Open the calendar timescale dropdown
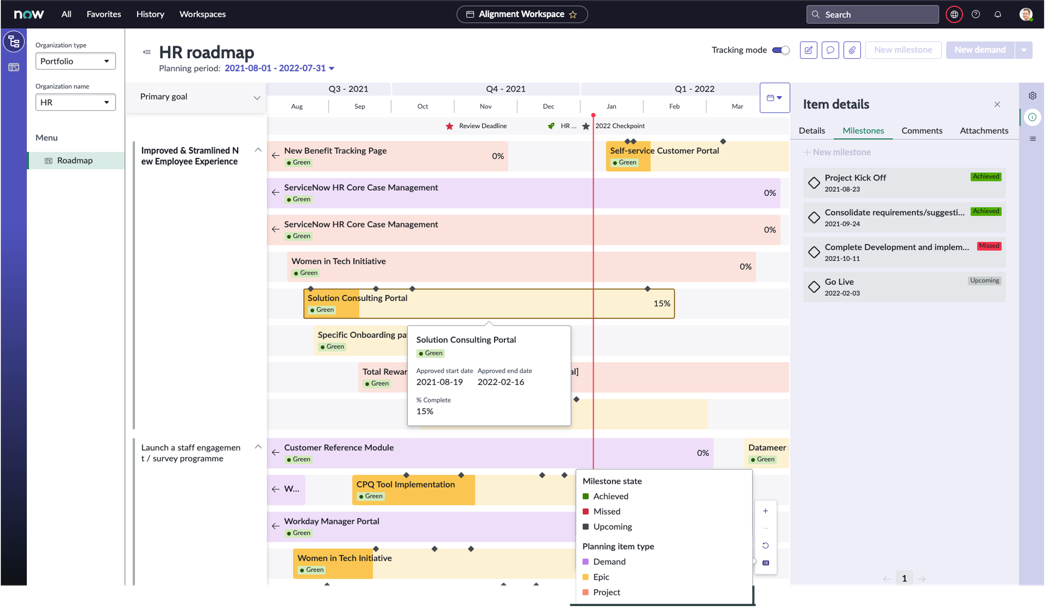 tap(774, 97)
